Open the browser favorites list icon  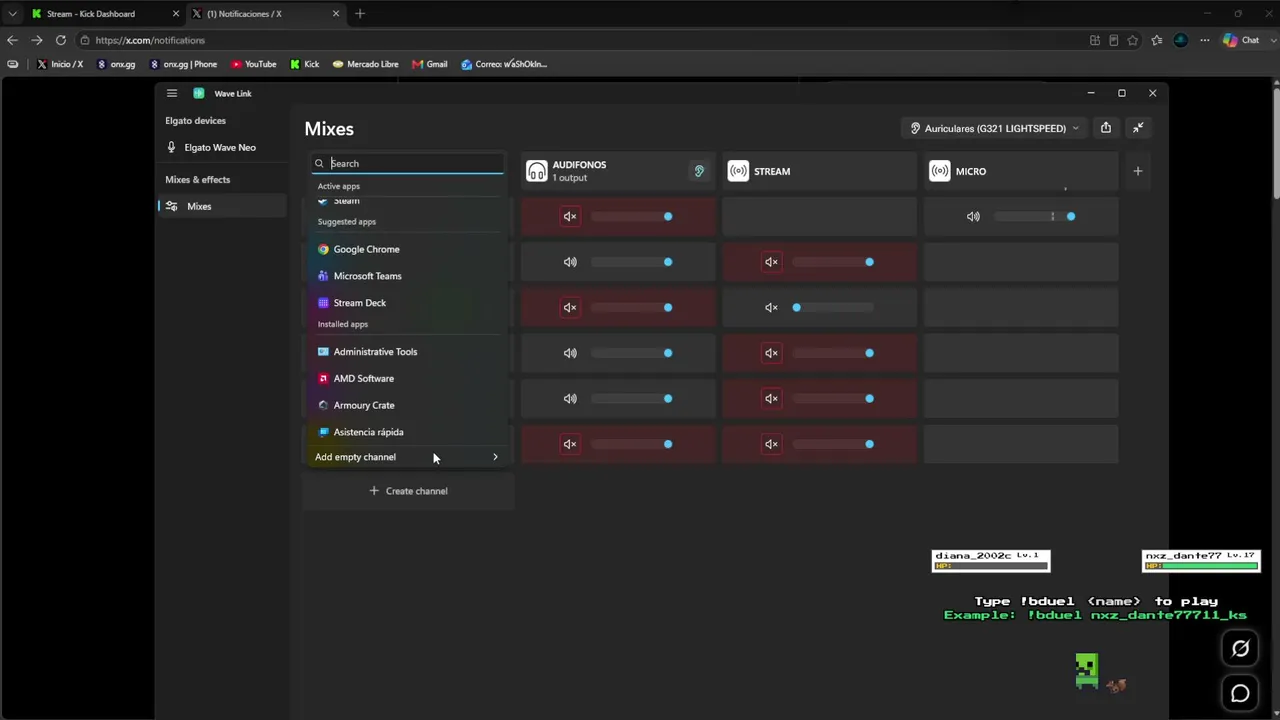[x=1157, y=40]
